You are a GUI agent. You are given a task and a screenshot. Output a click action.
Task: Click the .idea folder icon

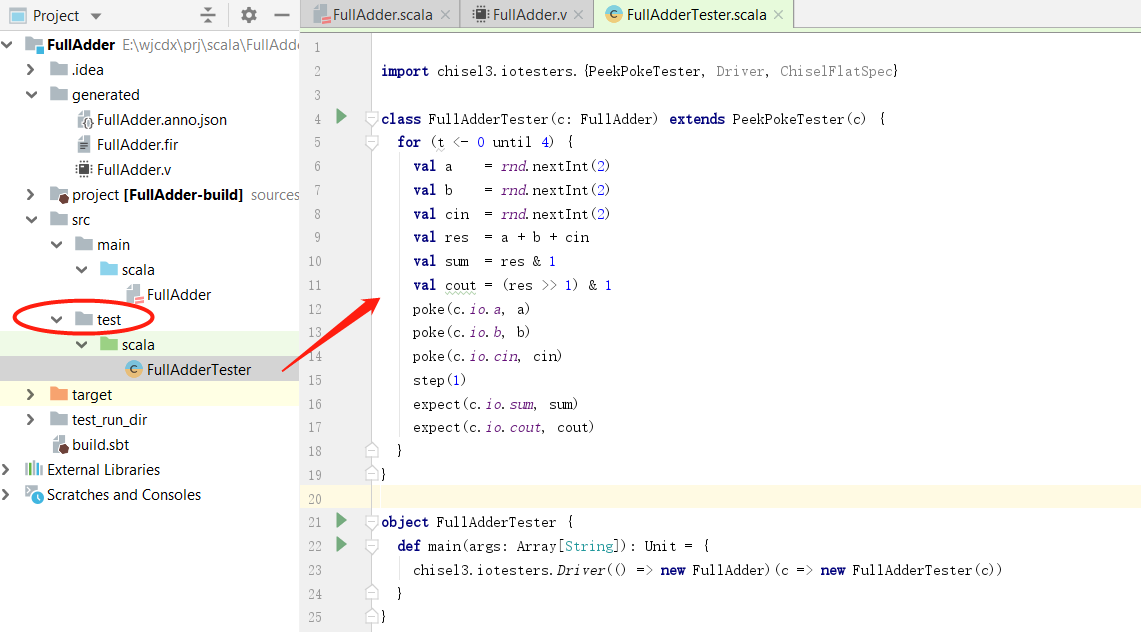click(59, 69)
